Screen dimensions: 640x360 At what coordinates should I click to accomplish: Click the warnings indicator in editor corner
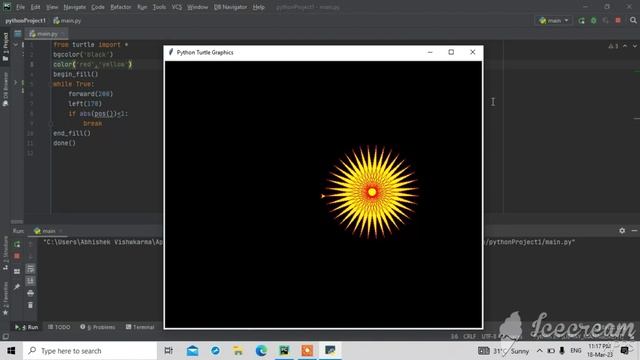click(x=613, y=46)
